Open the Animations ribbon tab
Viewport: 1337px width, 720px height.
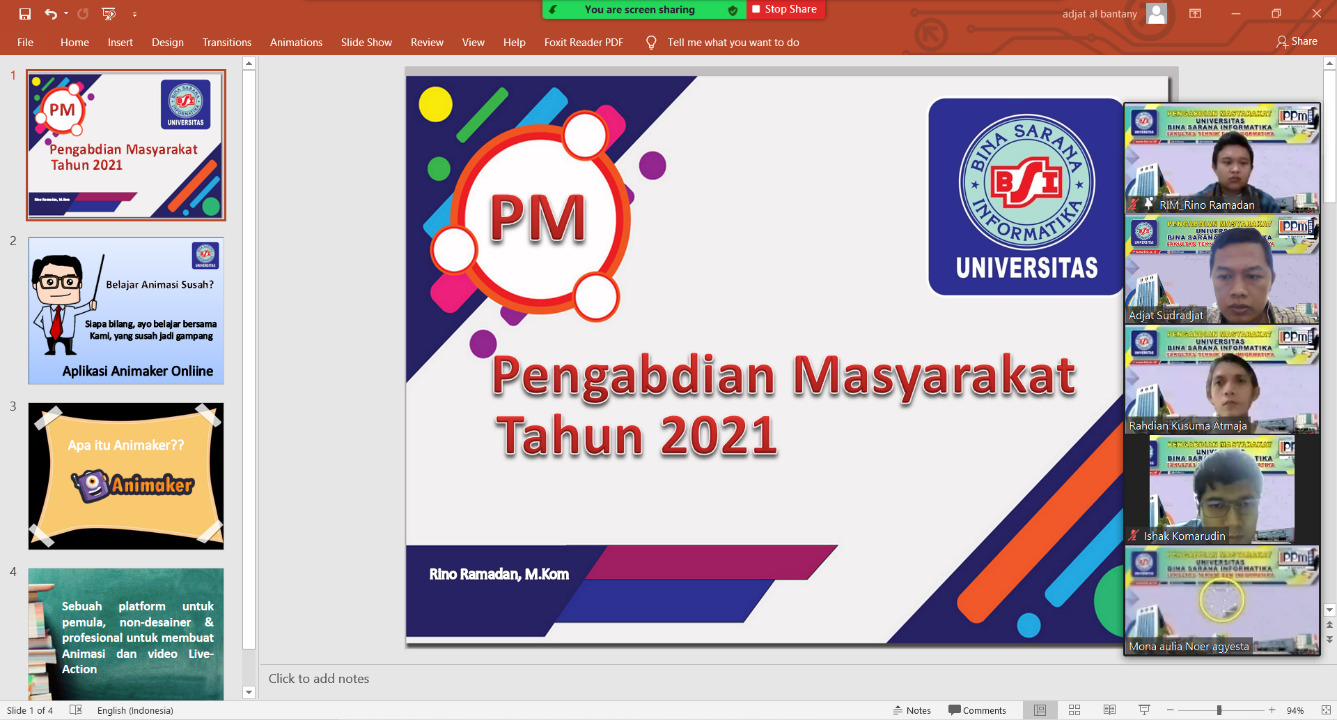[x=296, y=42]
